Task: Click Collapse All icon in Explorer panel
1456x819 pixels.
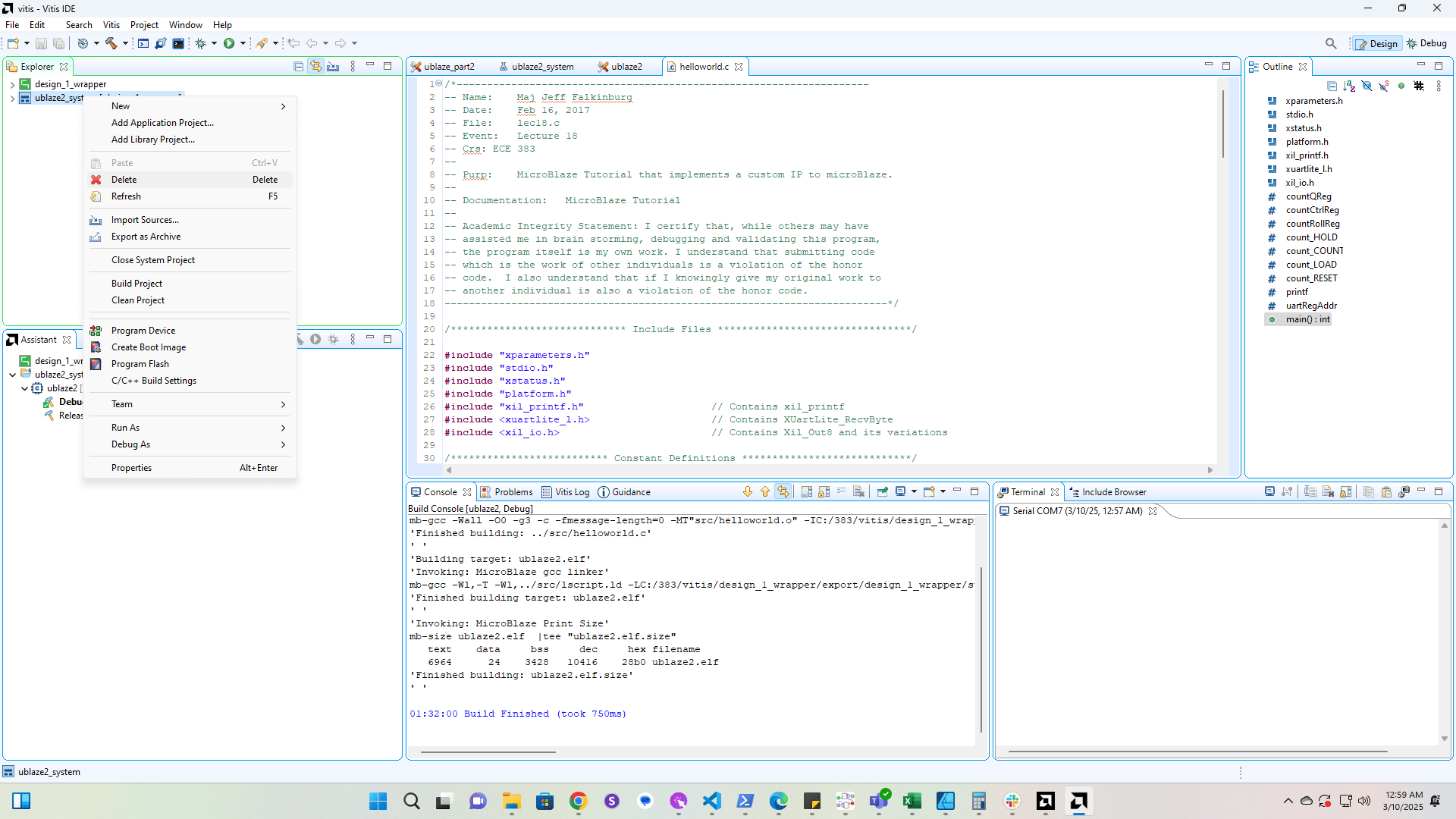Action: pyautogui.click(x=298, y=67)
